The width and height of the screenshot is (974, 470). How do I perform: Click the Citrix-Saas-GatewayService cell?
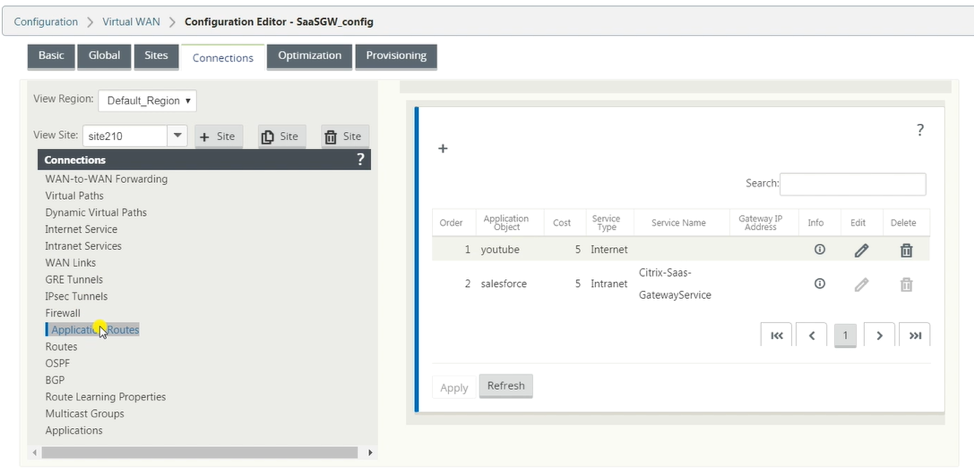coord(675,284)
